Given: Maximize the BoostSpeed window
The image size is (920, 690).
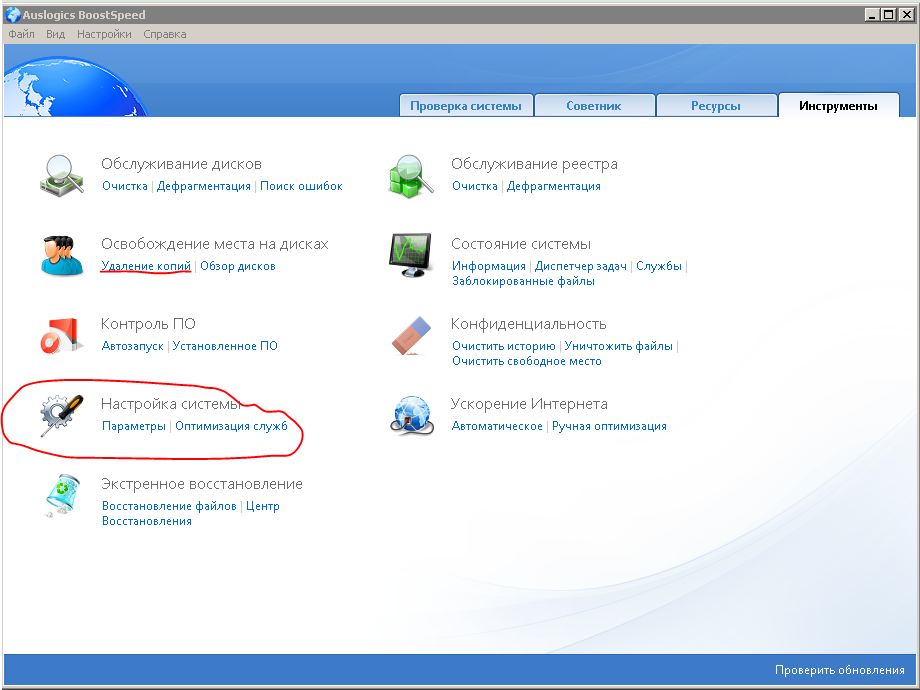Looking at the screenshot, I should pos(888,15).
